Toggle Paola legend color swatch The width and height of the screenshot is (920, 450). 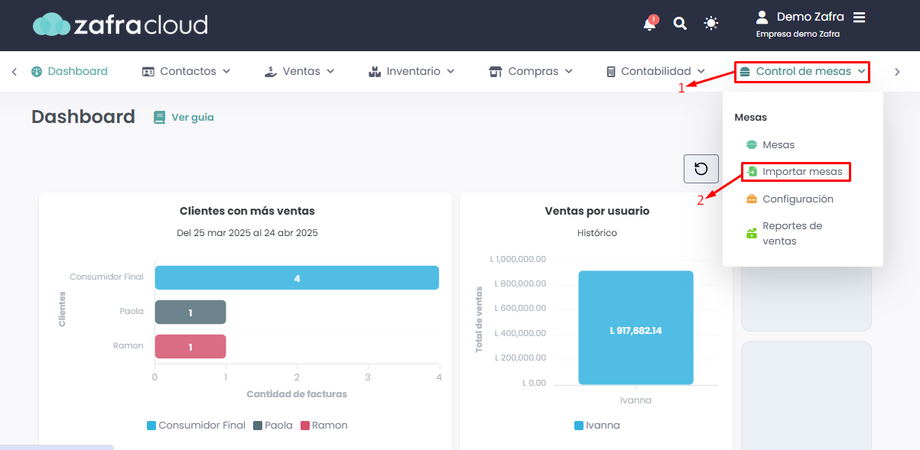(x=258, y=425)
